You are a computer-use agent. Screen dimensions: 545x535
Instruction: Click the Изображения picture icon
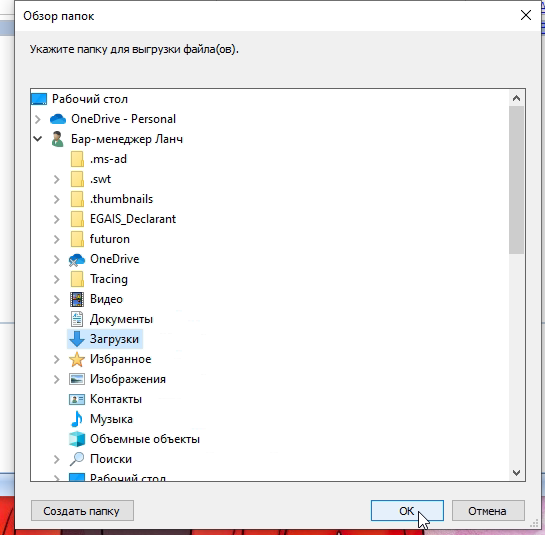[x=77, y=379]
